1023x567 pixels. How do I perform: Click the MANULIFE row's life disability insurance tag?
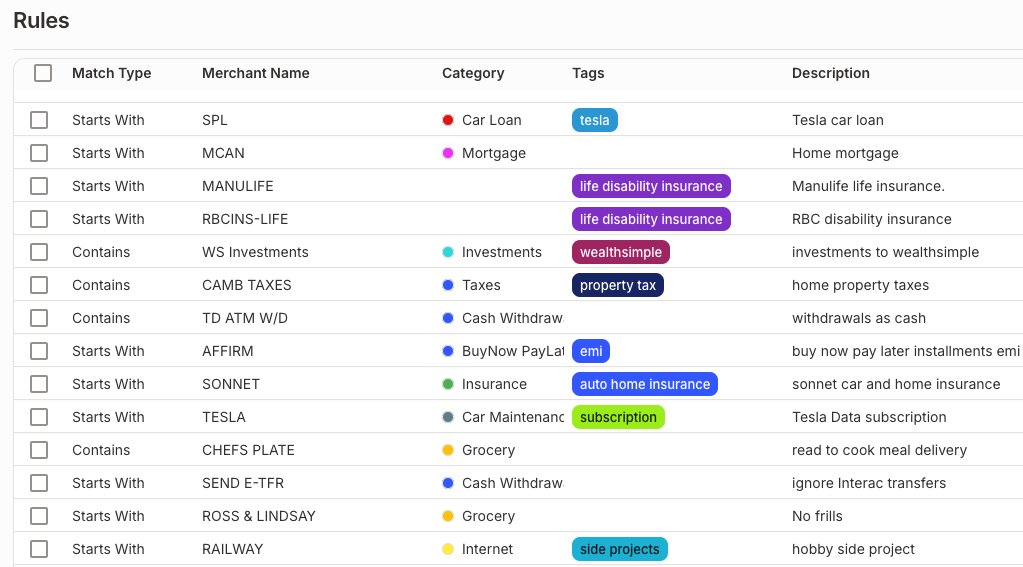pos(651,186)
